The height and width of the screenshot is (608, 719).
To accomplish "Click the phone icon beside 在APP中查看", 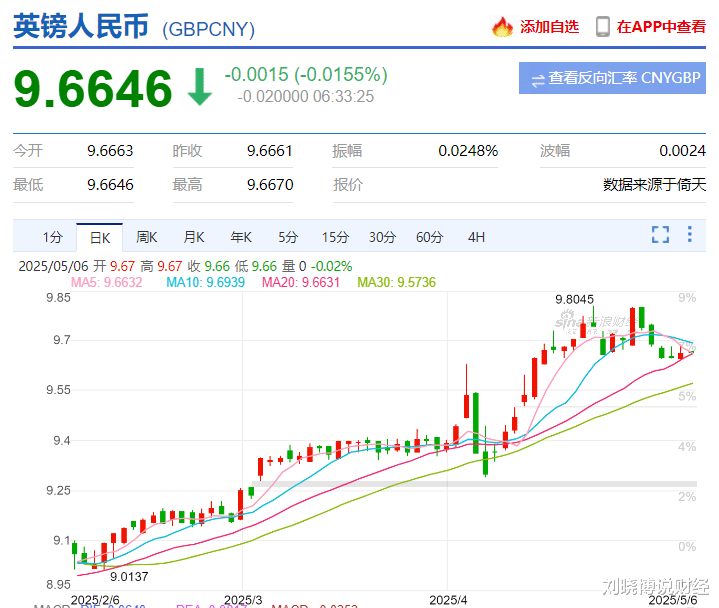I will pyautogui.click(x=603, y=27).
